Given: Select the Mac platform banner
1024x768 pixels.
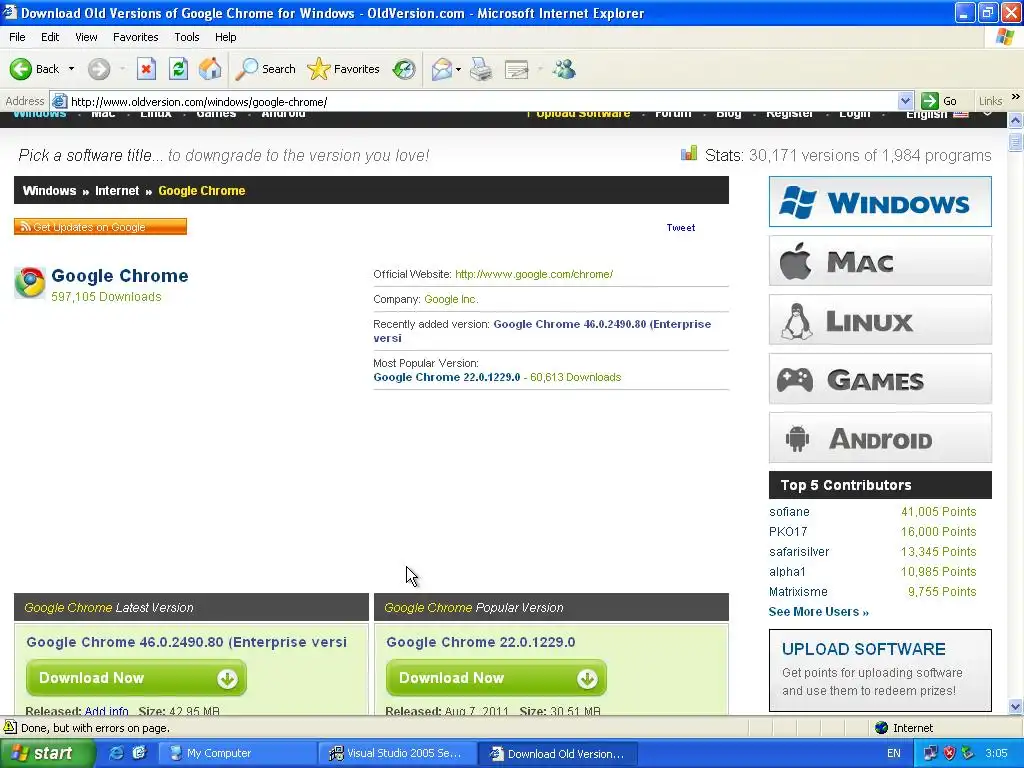Looking at the screenshot, I should 880,261.
